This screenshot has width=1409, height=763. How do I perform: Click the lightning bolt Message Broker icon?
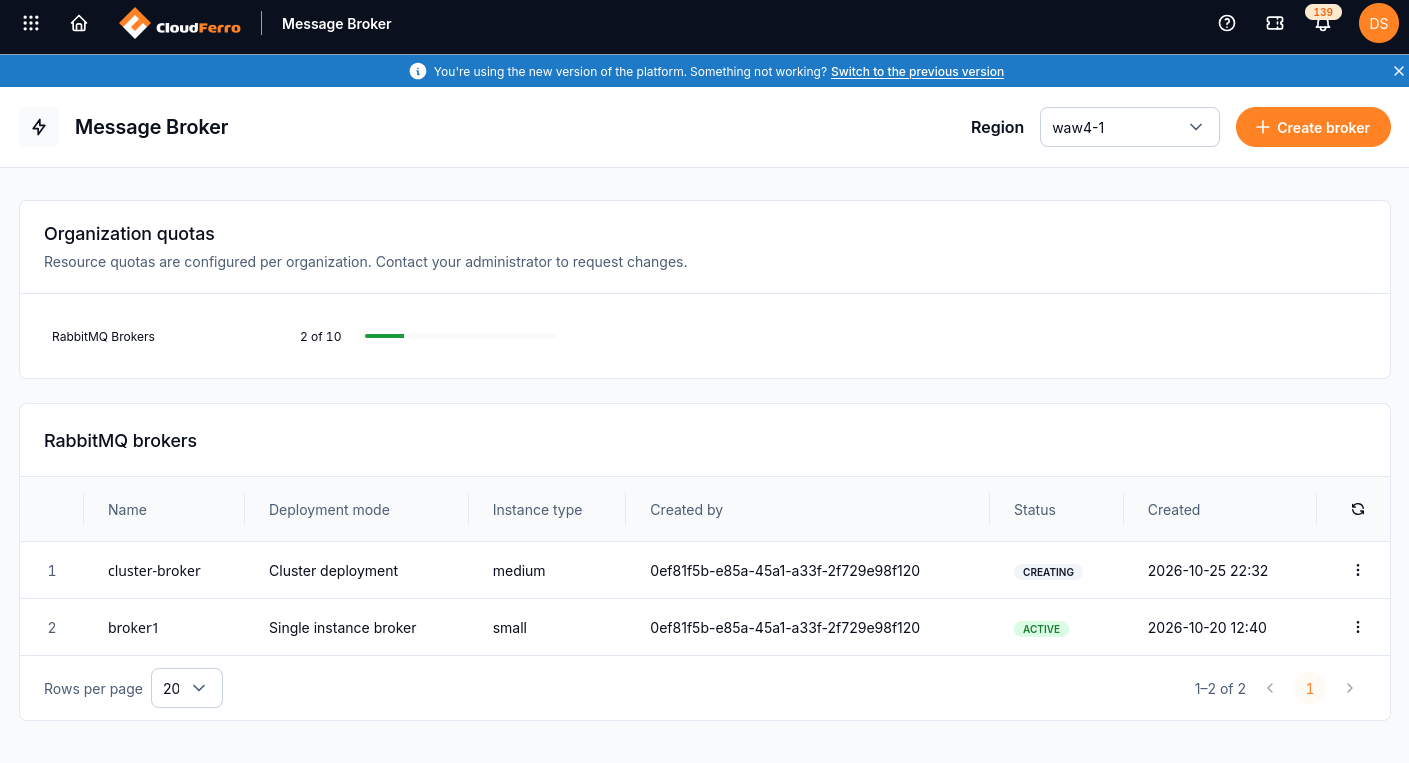39,127
